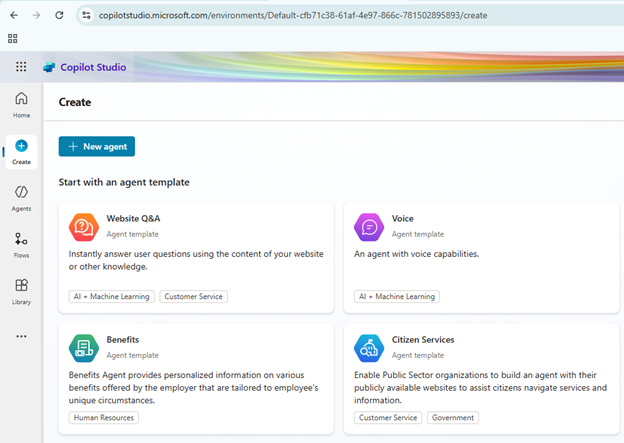Click the Human Resources tag

pos(103,418)
